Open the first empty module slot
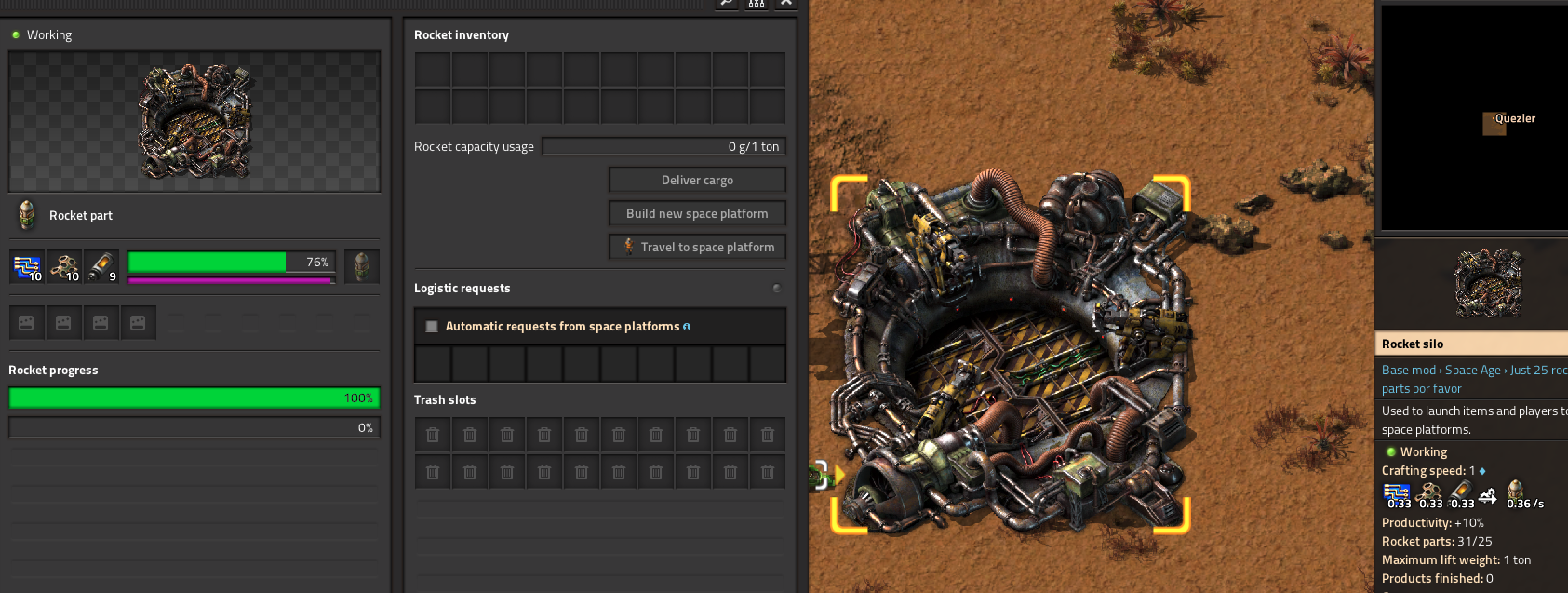The image size is (1568, 593). click(x=26, y=323)
